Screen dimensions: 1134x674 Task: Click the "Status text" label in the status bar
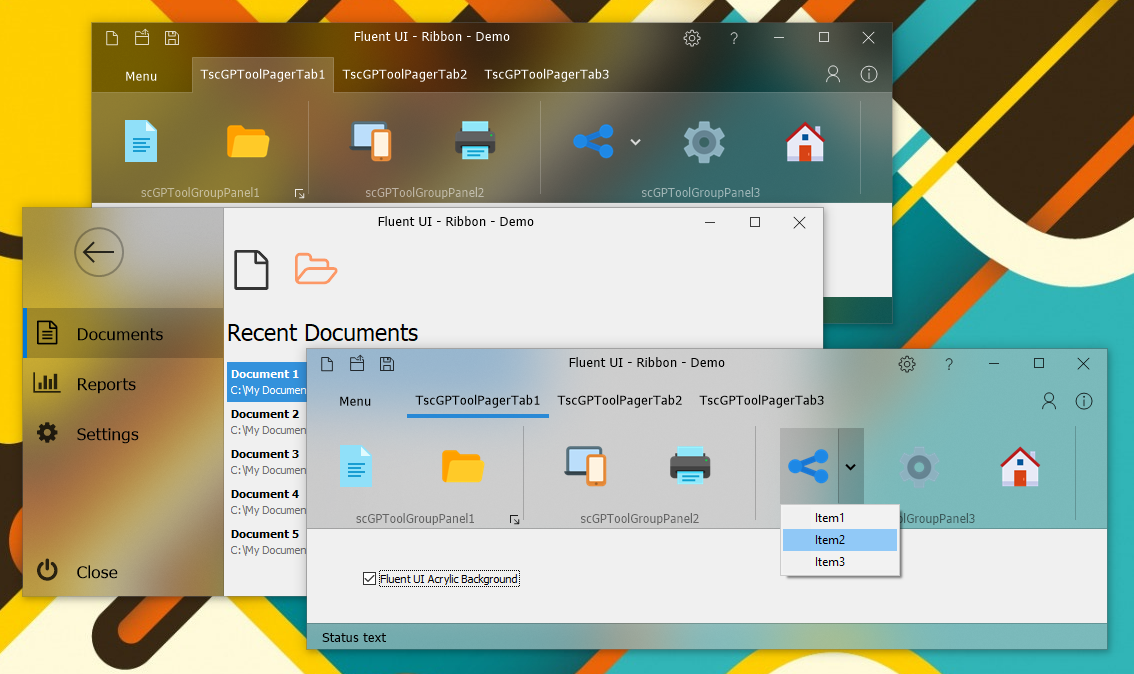pos(354,637)
